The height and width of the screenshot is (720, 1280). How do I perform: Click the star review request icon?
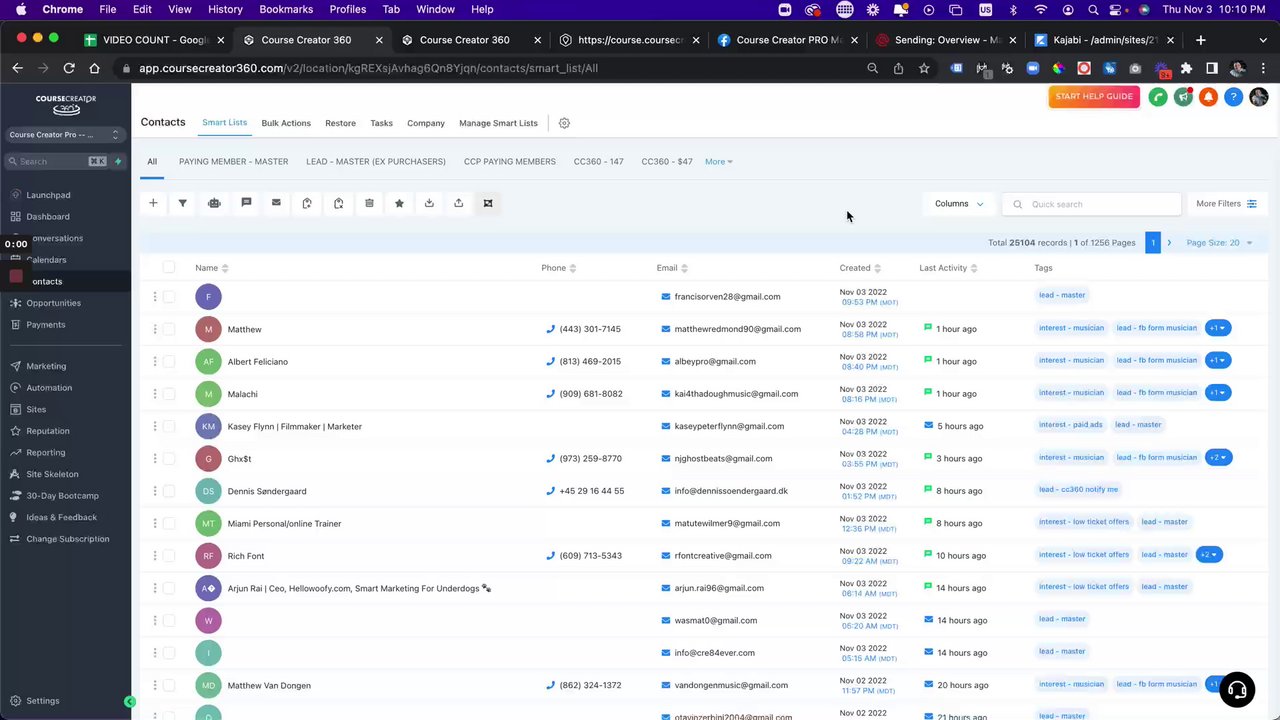coord(399,203)
